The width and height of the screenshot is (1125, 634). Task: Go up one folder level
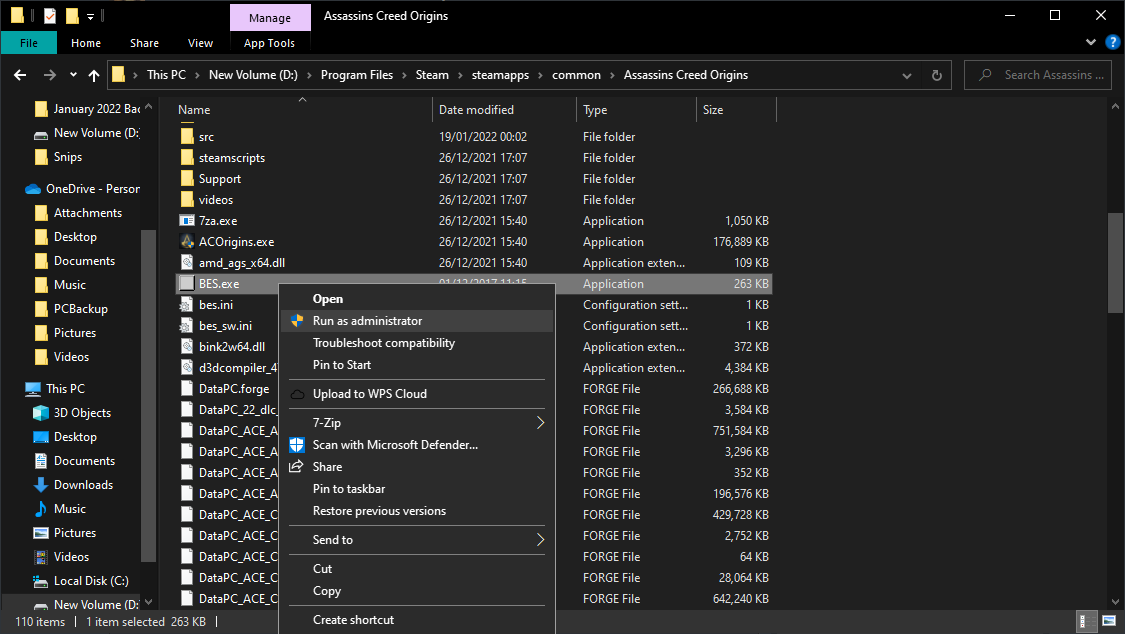point(94,75)
